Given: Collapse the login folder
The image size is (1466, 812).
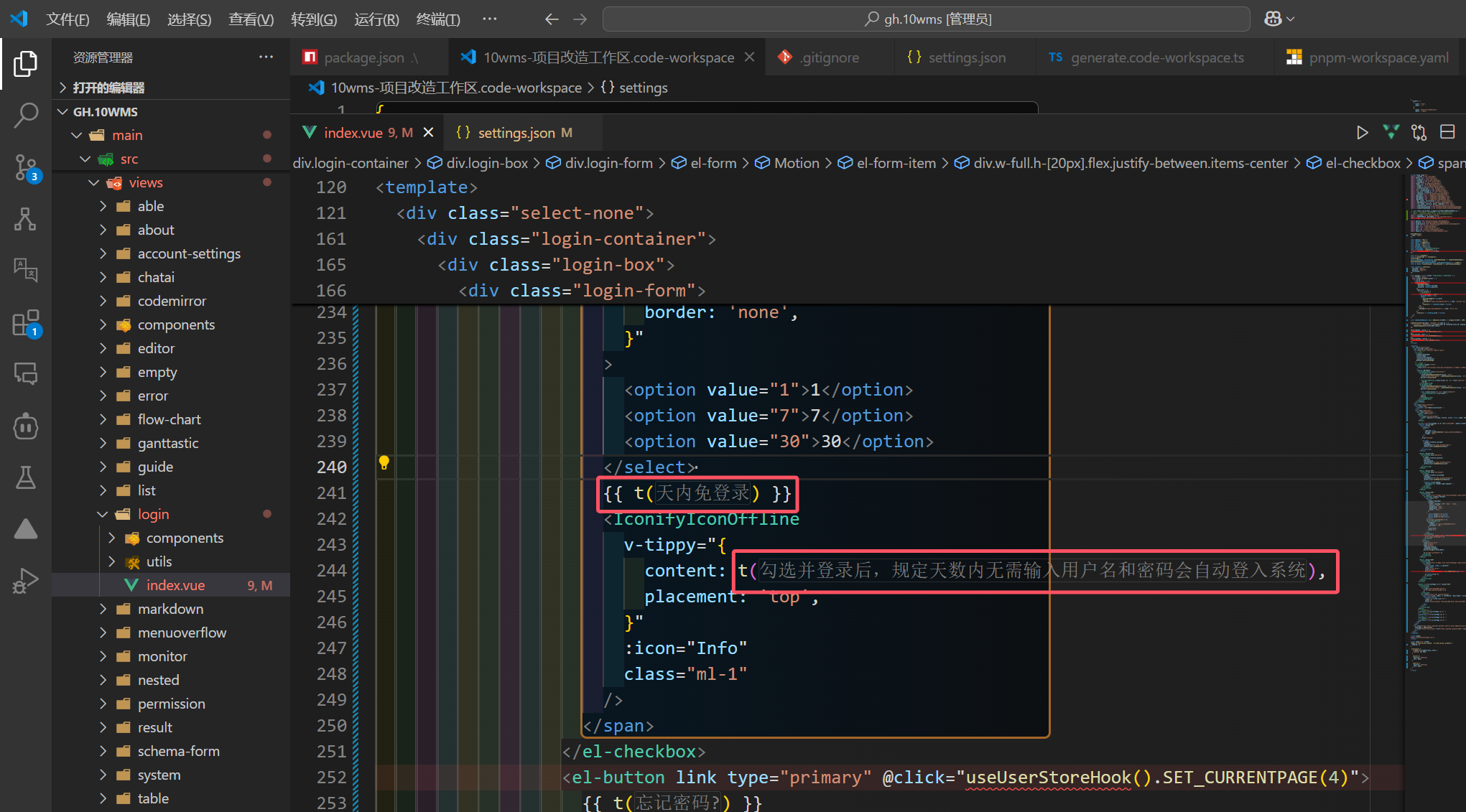Looking at the screenshot, I should pyautogui.click(x=103, y=514).
